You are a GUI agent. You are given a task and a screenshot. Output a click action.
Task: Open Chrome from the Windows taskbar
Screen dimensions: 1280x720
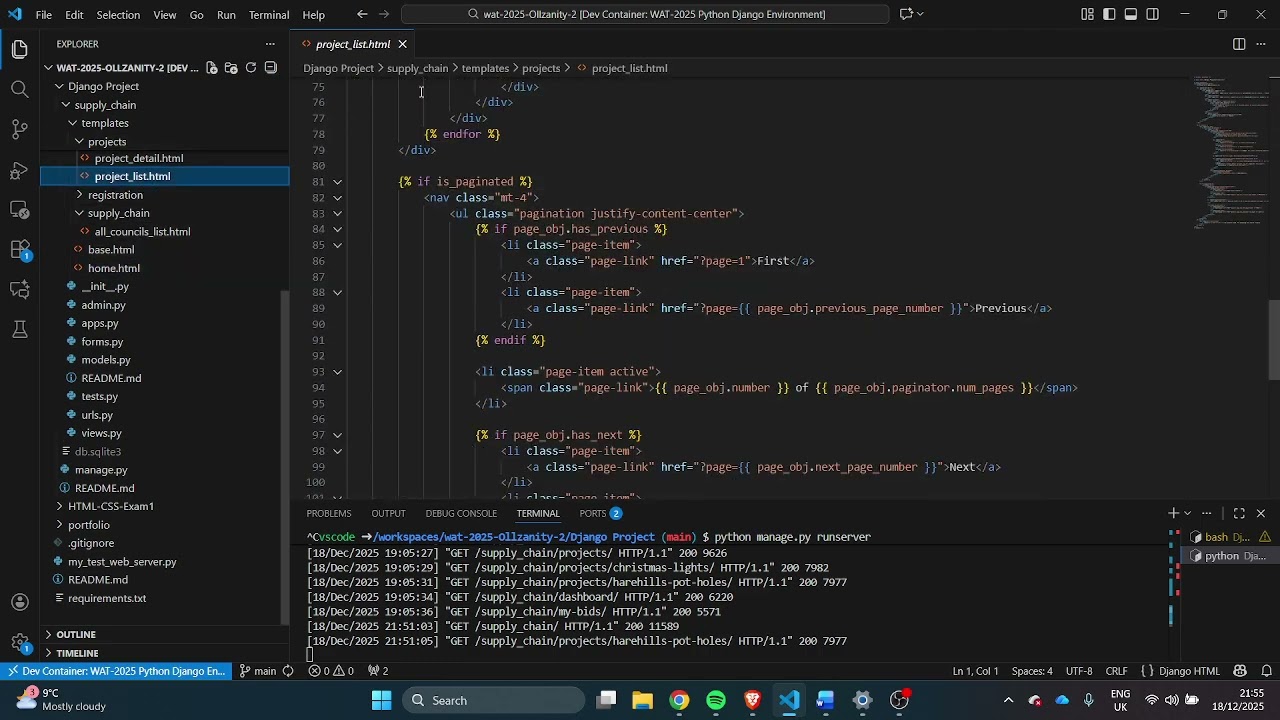(x=679, y=700)
